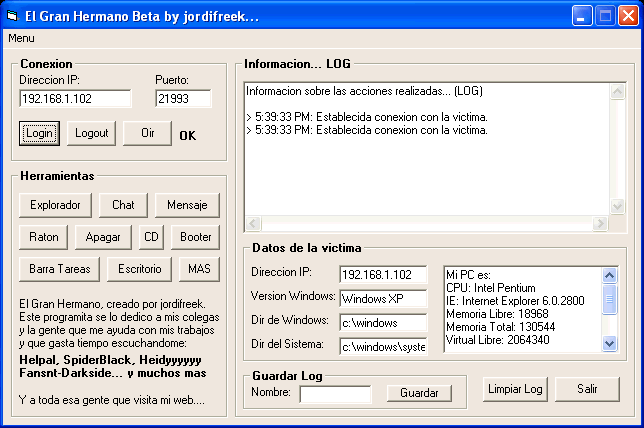Viewport: 644px width, 428px height.
Task: Click the Limpiar Log button
Action: [x=515, y=388]
